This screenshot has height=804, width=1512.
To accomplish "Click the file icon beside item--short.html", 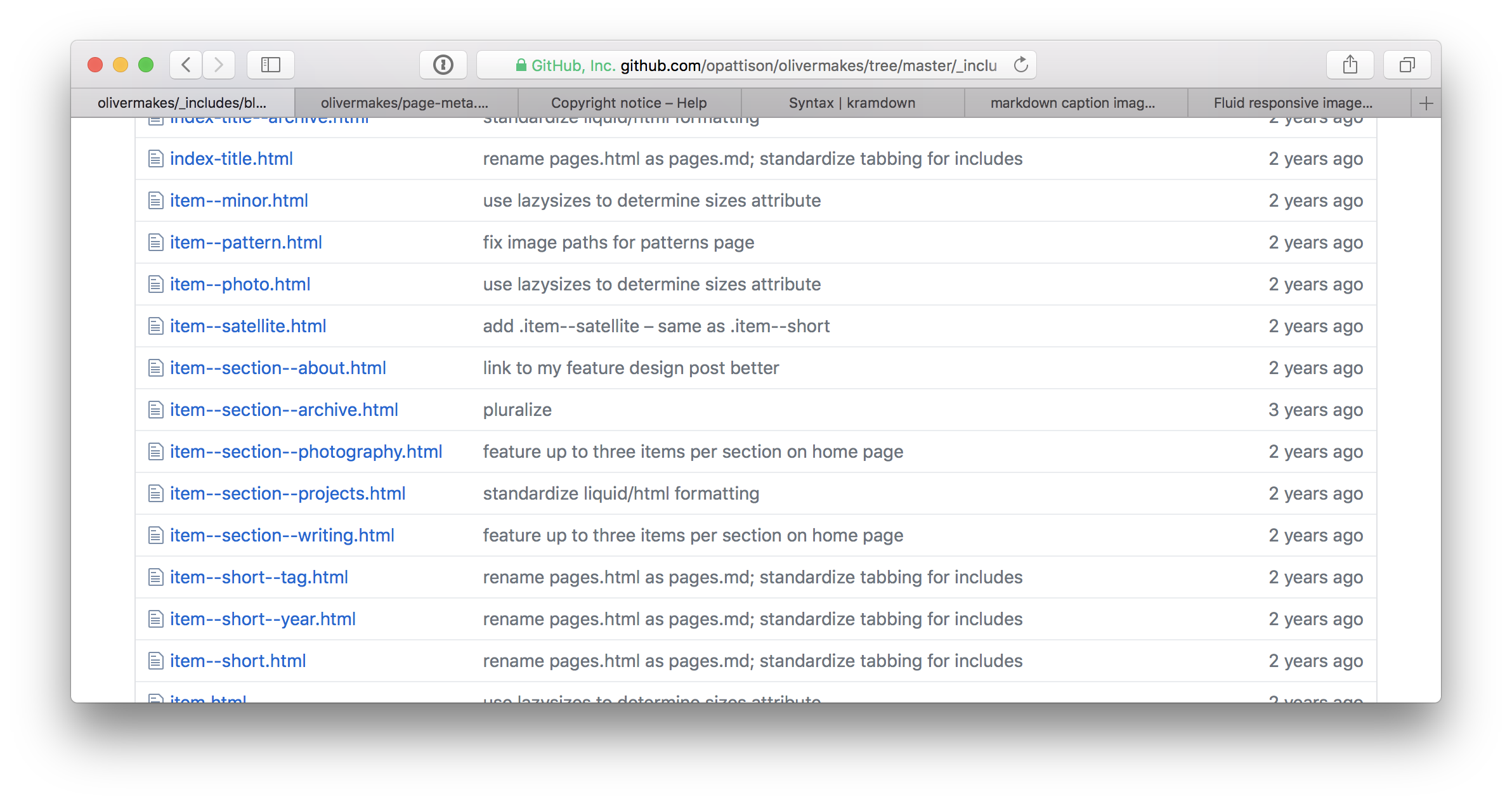I will click(155, 661).
